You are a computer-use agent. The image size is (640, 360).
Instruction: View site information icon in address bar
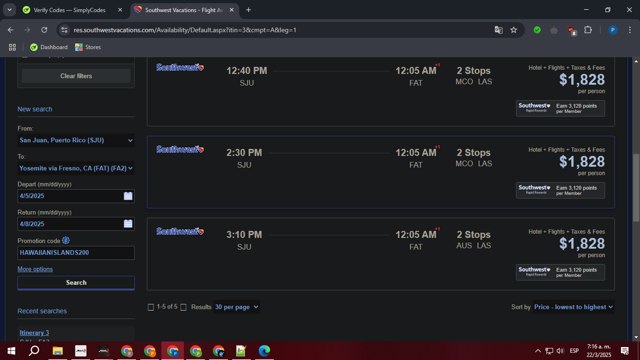tap(64, 30)
